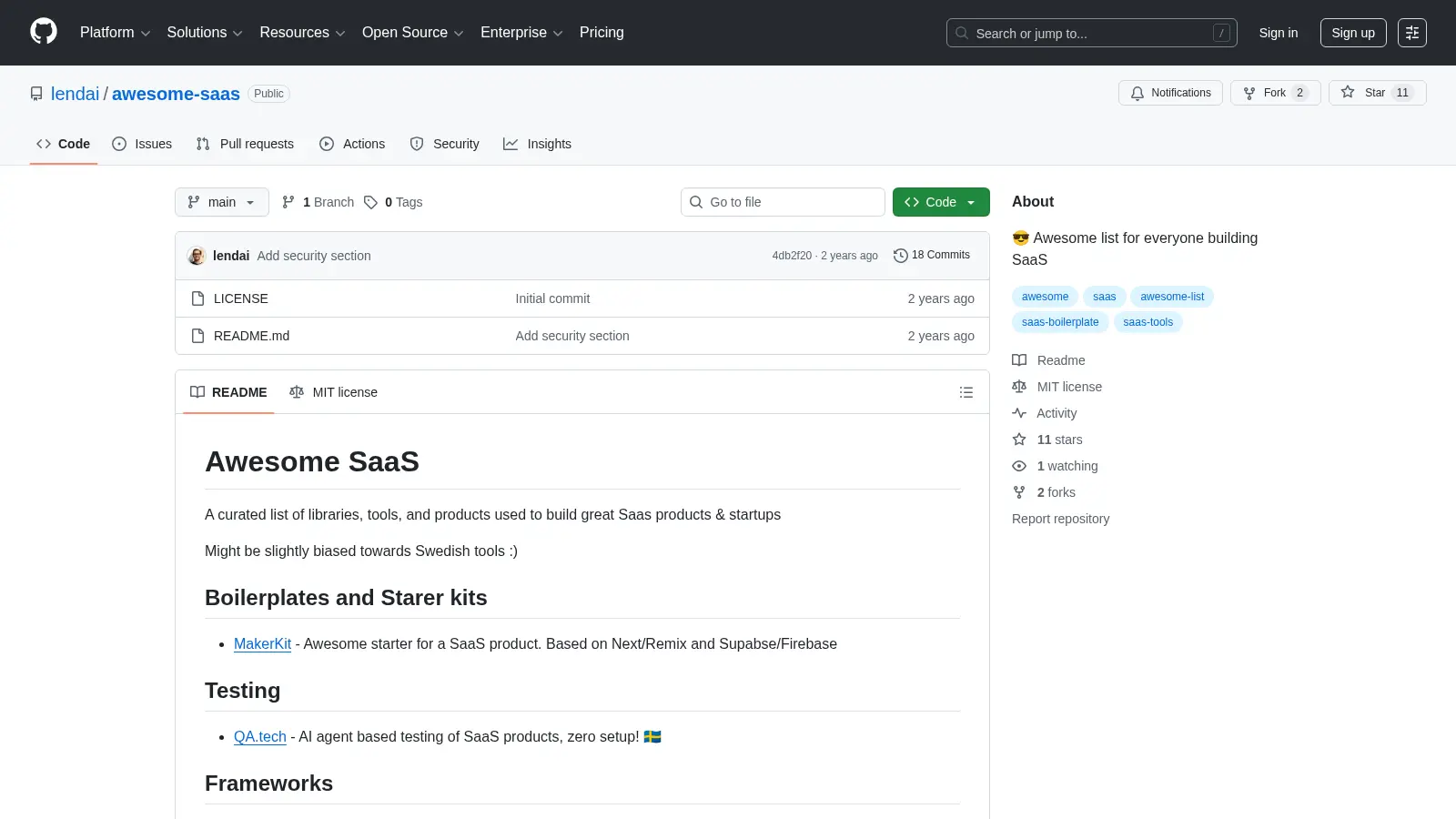The image size is (1456, 819).
Task: Expand the Platform menu
Action: (x=115, y=33)
